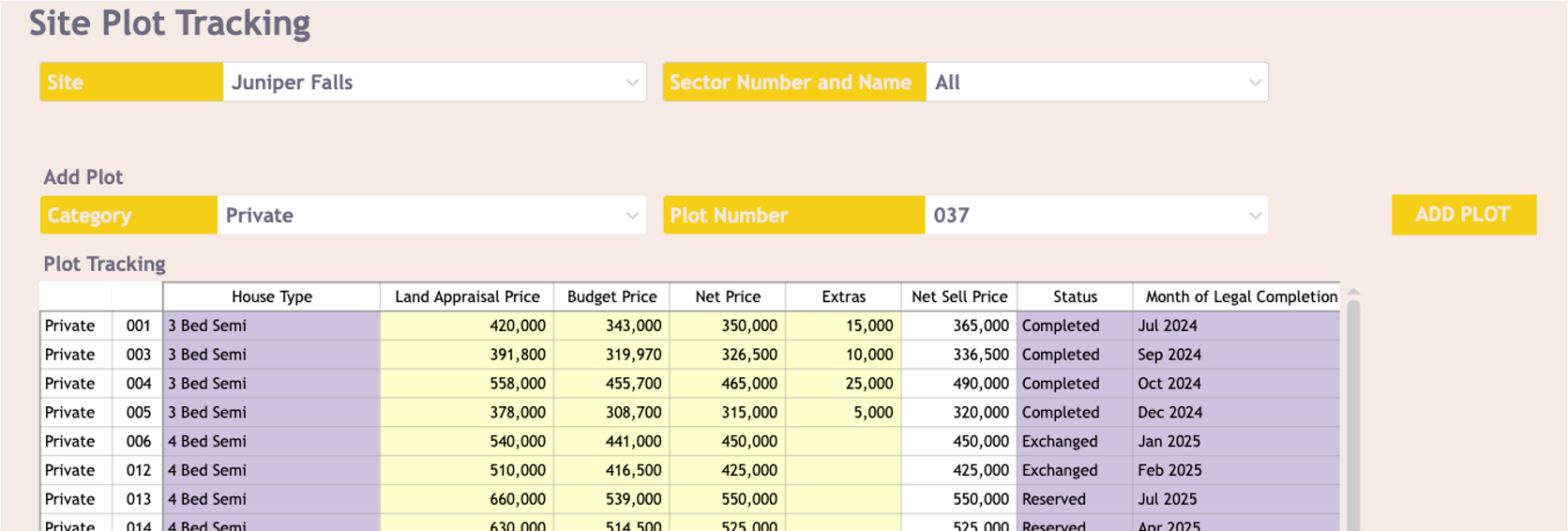Click the House Type column header

272,296
